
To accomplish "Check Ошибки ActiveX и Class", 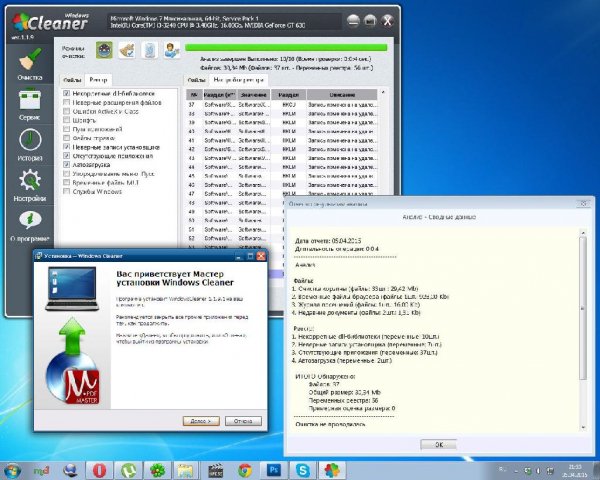I will [67, 111].
